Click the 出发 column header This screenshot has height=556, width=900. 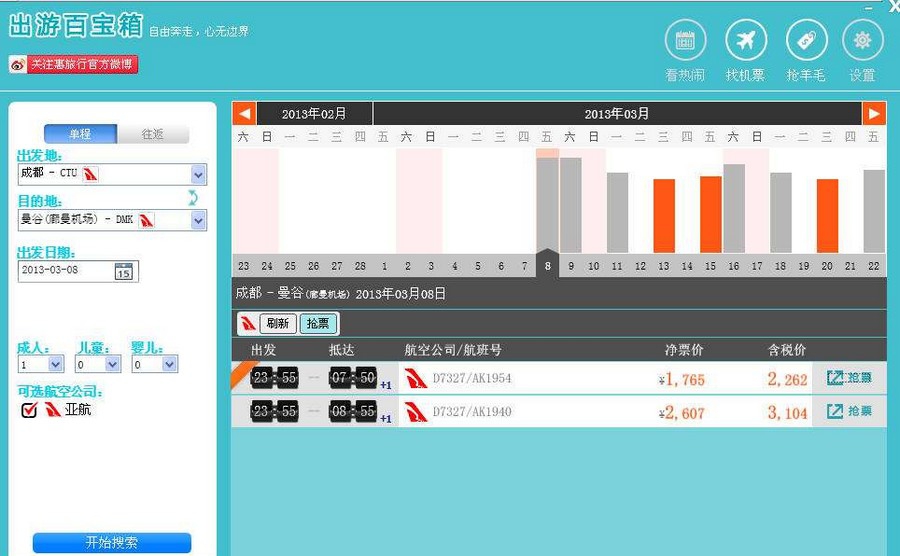(x=263, y=350)
